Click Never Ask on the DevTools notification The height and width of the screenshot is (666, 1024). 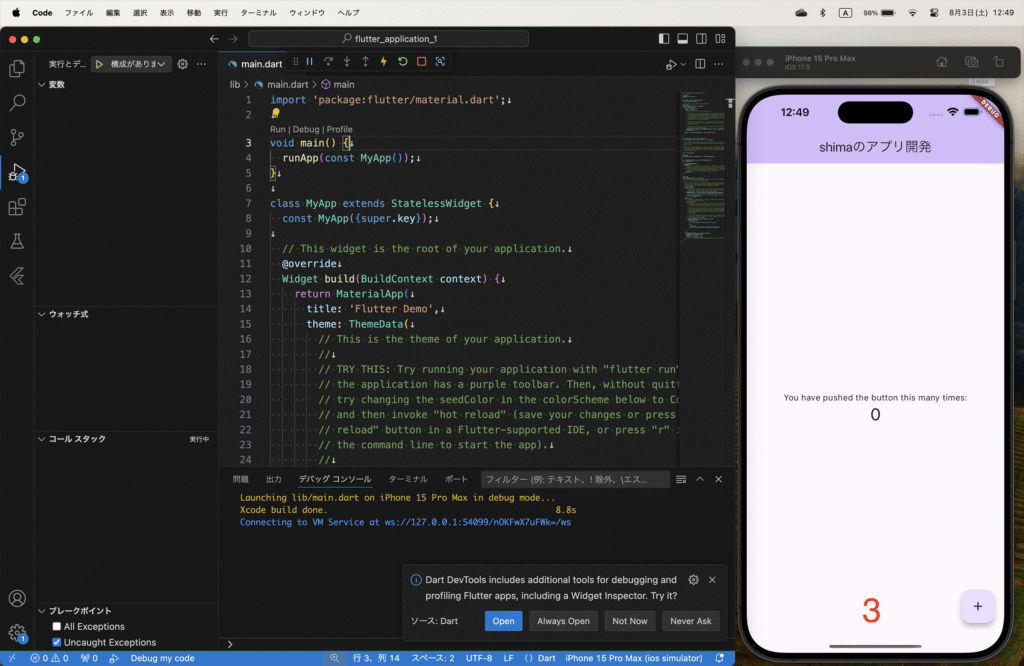click(691, 621)
